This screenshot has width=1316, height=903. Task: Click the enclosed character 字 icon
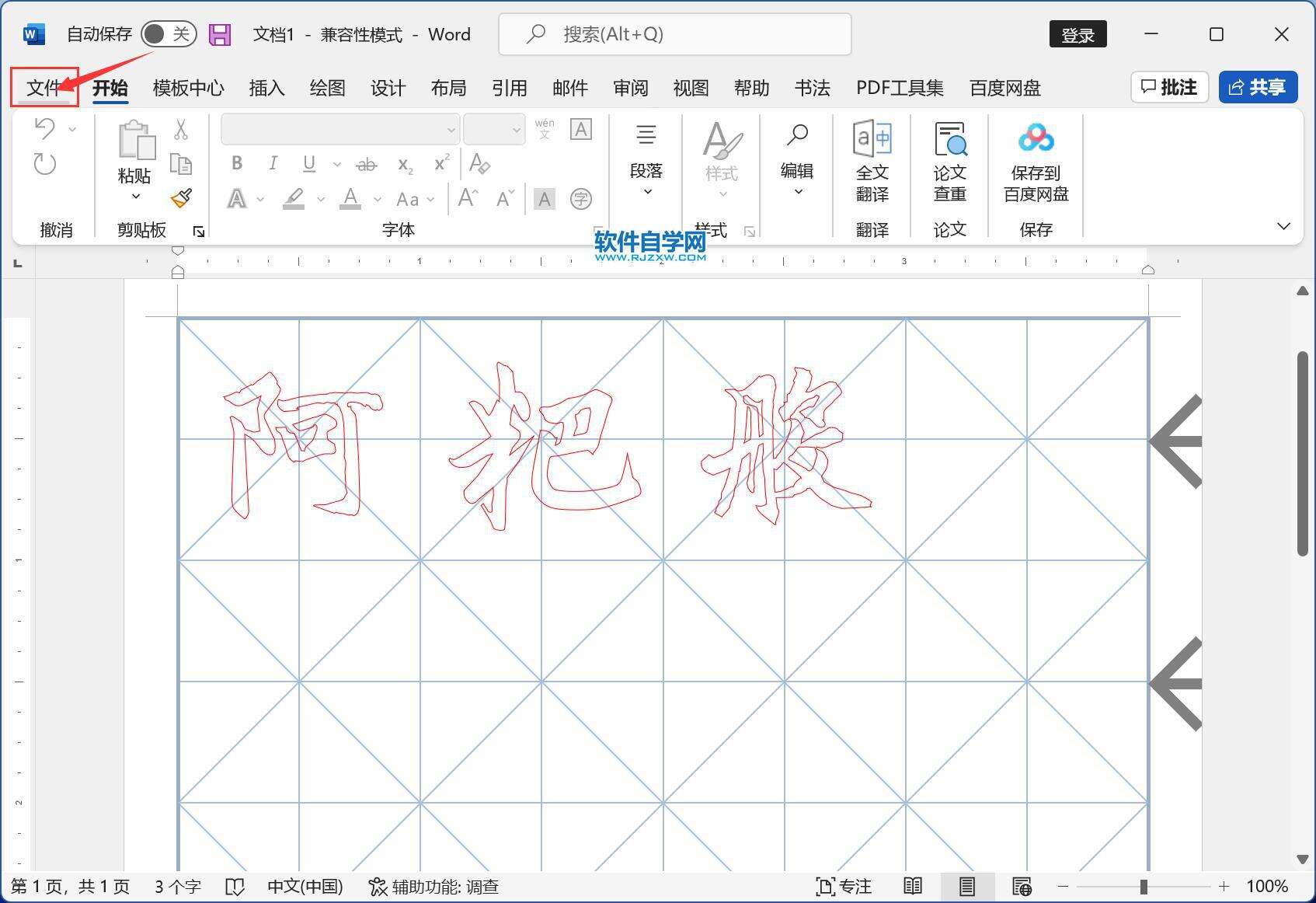tap(581, 200)
